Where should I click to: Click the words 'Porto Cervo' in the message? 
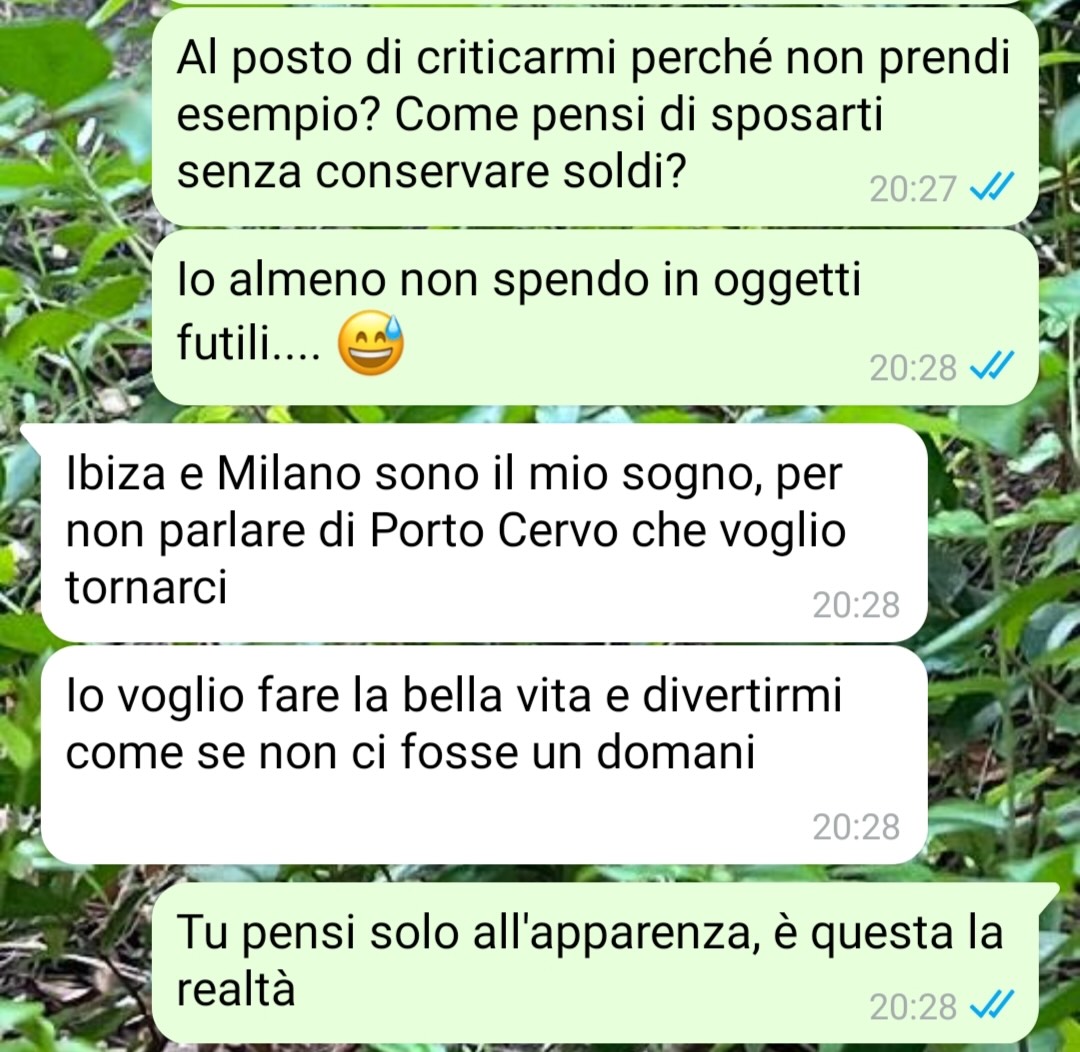pyautogui.click(x=493, y=530)
